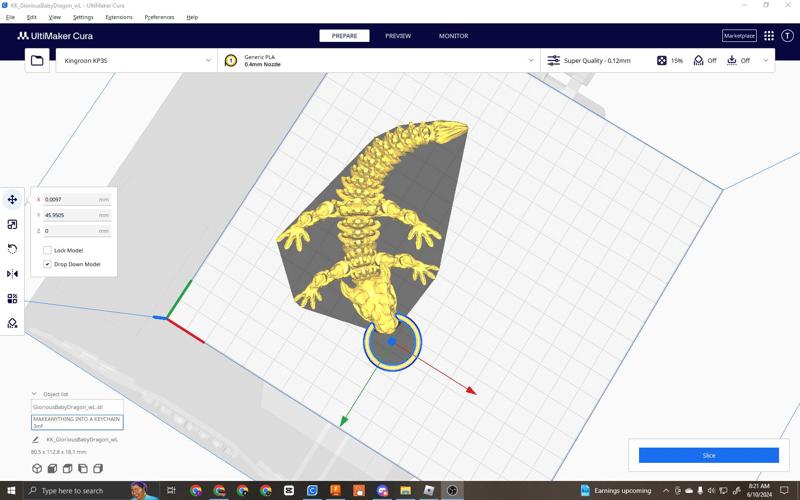Click Super Quality - 0.12mm profile
This screenshot has height=500, width=800.
597,61
